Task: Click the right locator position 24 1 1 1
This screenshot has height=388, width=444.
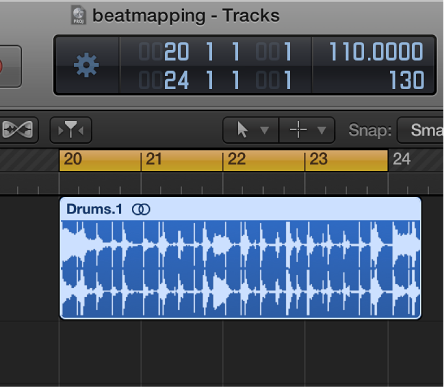Action: 215,80
